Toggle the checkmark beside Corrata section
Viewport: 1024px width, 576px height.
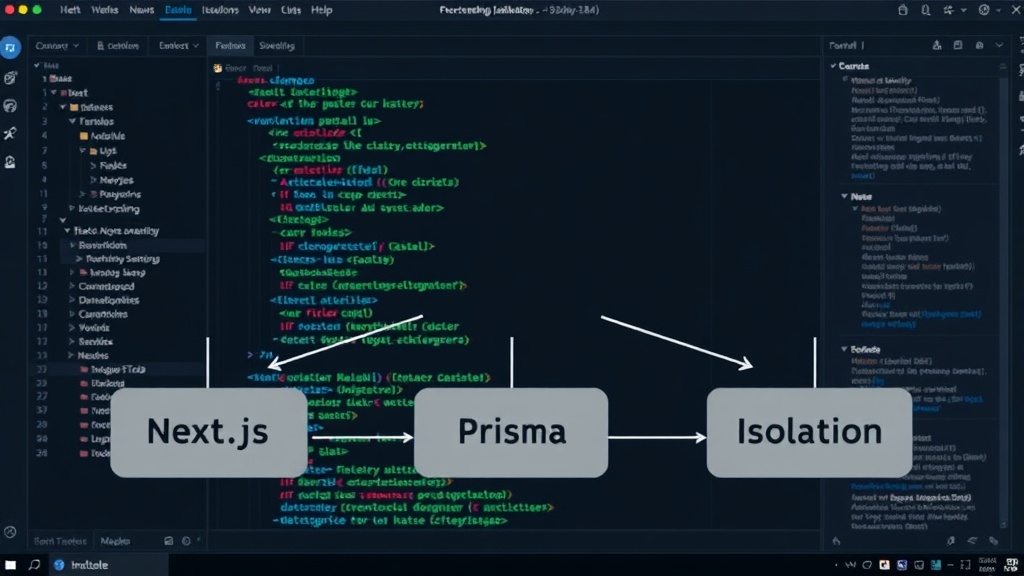click(833, 66)
